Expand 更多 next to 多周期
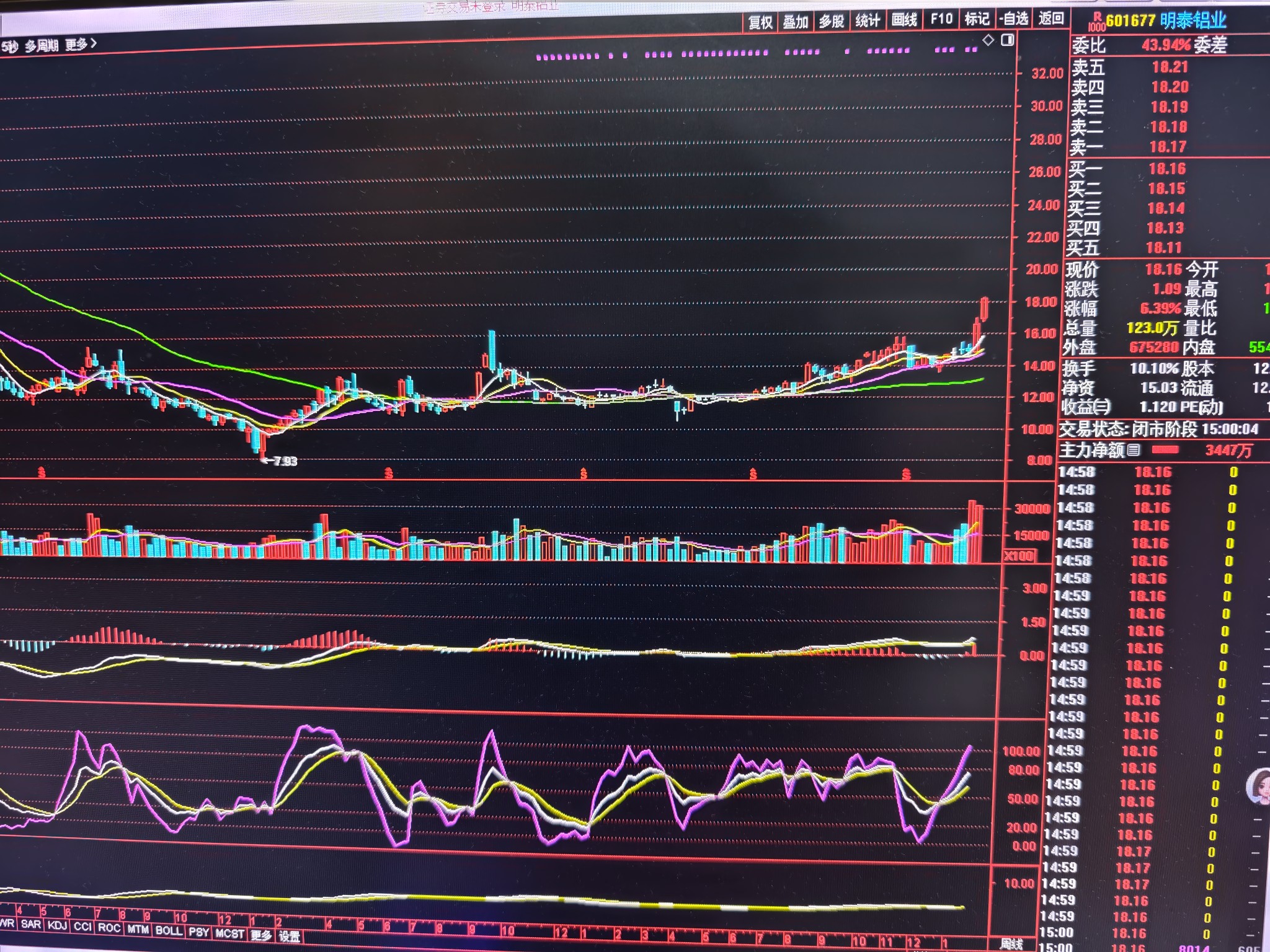This screenshot has height=952, width=1270. tap(81, 45)
